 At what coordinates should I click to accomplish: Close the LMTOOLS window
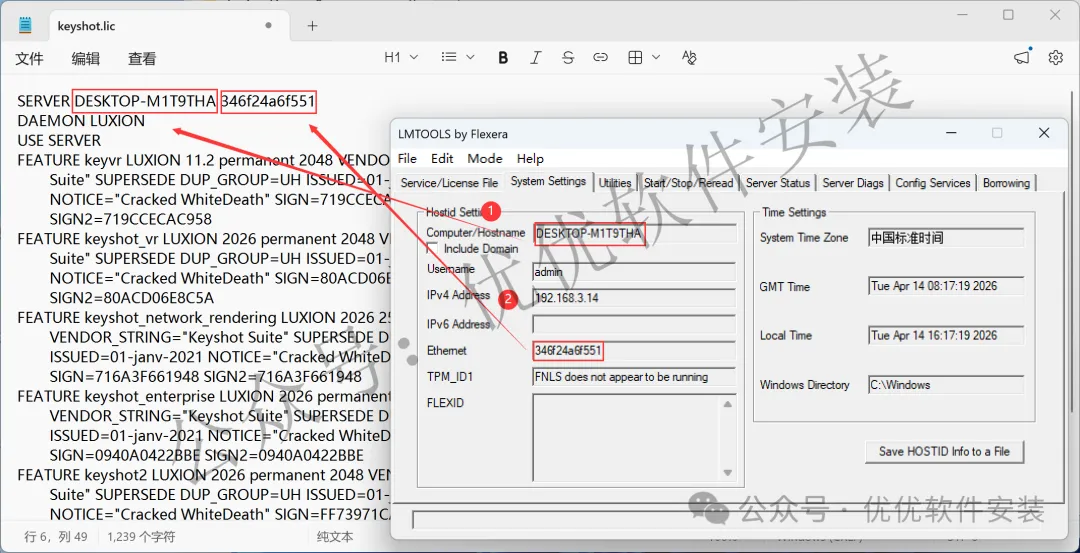(1043, 133)
